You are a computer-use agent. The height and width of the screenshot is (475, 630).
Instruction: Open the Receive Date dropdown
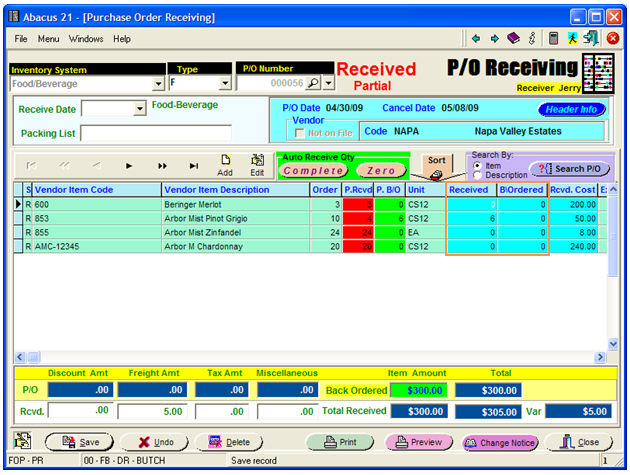point(139,108)
